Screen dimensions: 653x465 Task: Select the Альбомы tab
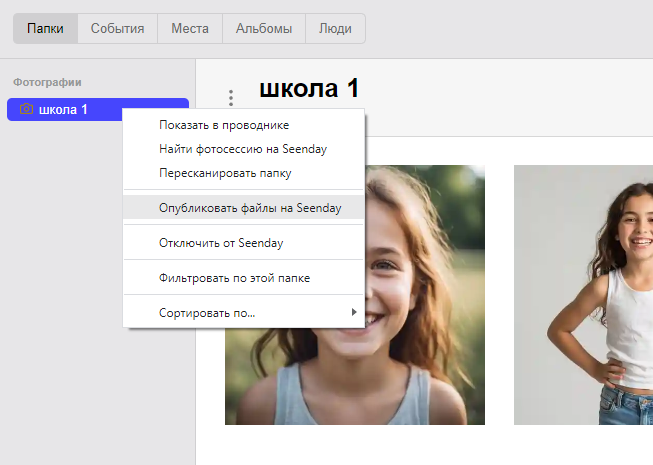[x=263, y=29]
